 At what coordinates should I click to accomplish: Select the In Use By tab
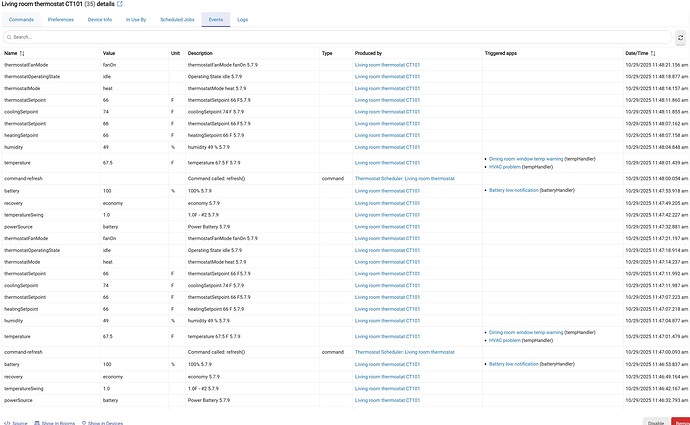click(x=137, y=19)
